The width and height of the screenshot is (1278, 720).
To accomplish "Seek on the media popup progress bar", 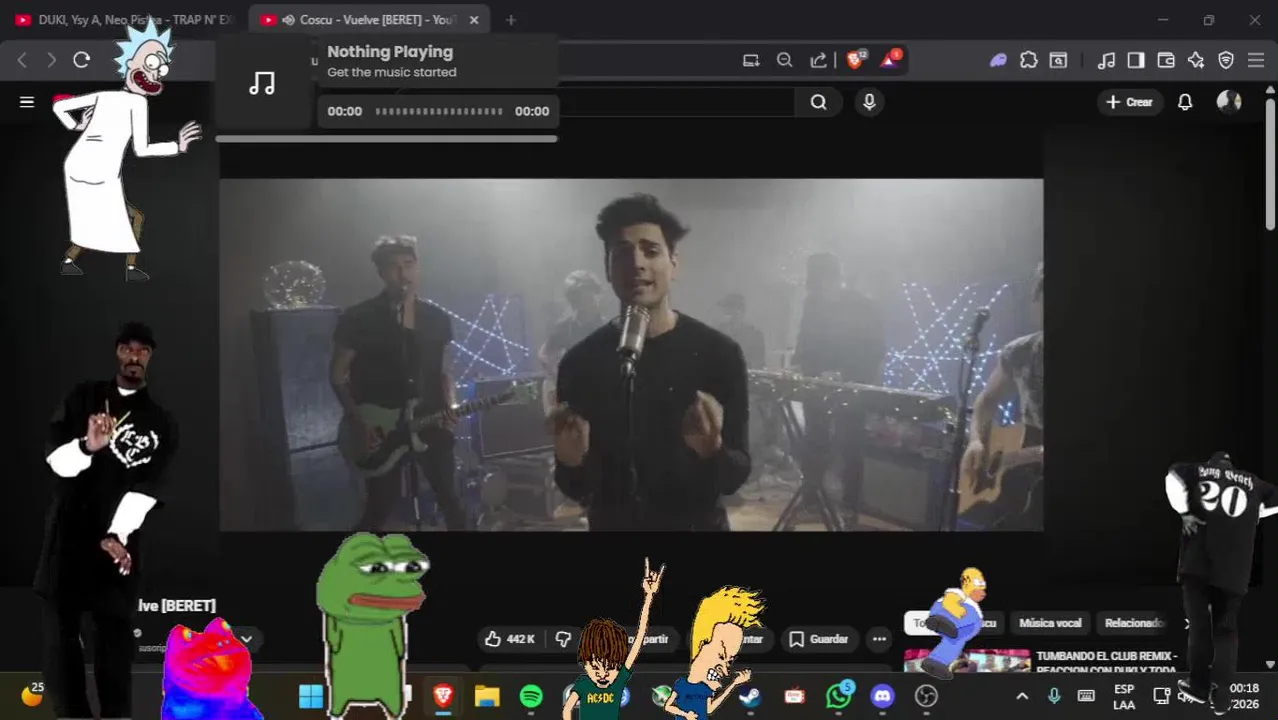I will [439, 111].
